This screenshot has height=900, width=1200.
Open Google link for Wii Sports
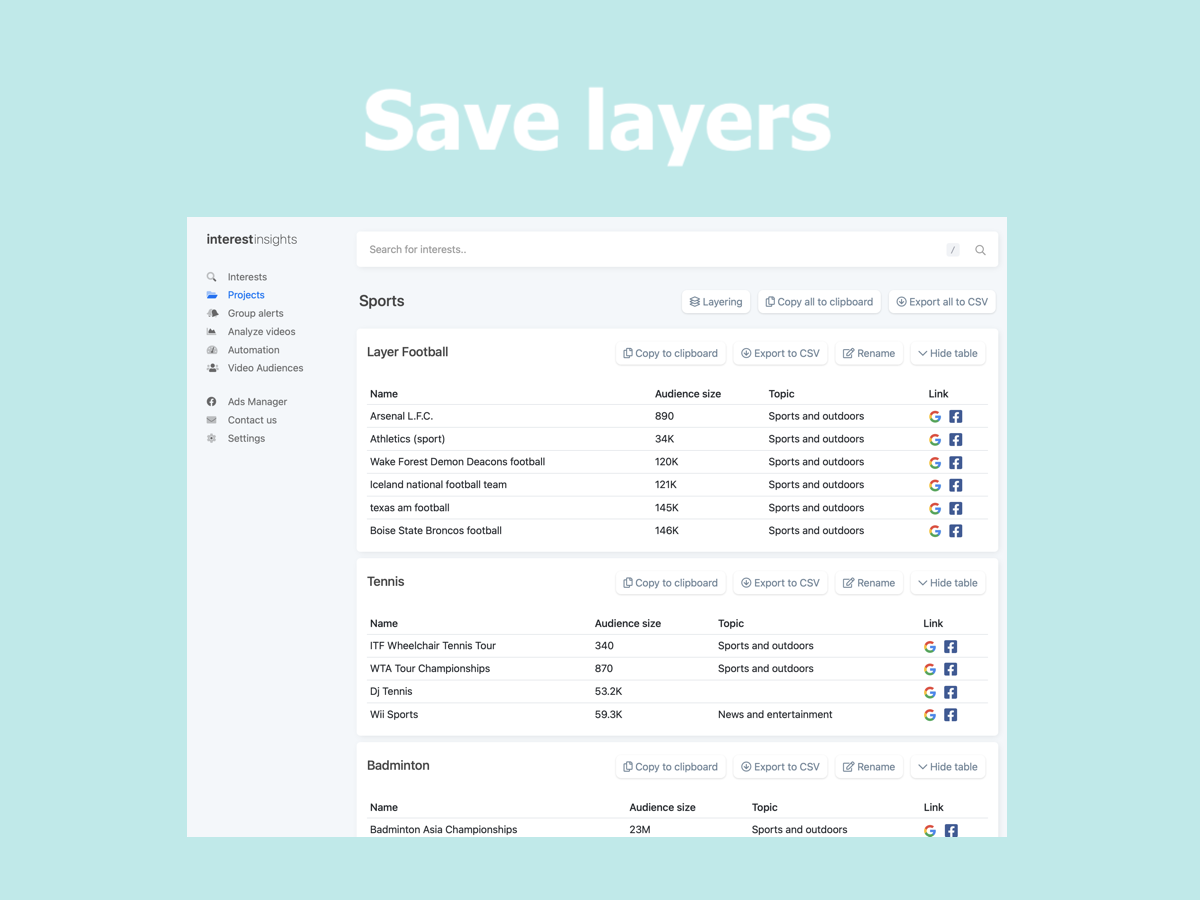[930, 716]
